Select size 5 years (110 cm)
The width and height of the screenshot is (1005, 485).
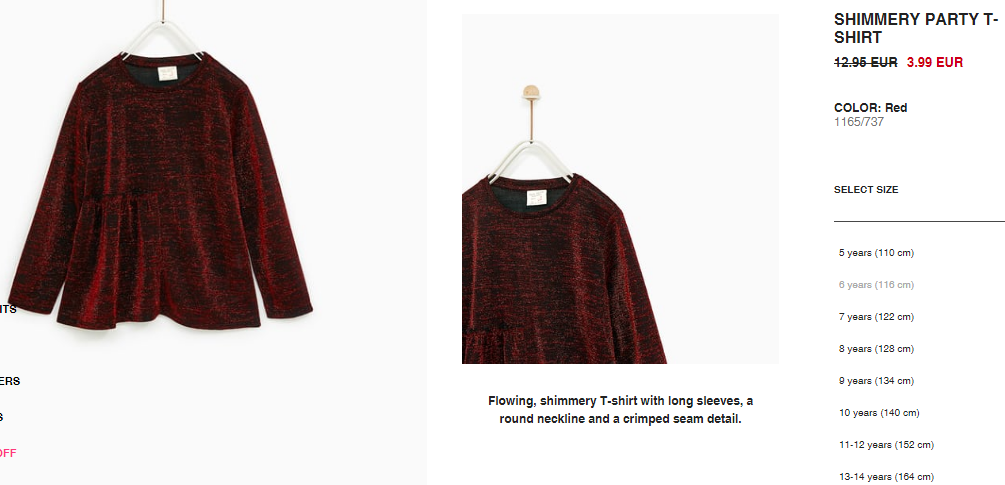click(876, 253)
